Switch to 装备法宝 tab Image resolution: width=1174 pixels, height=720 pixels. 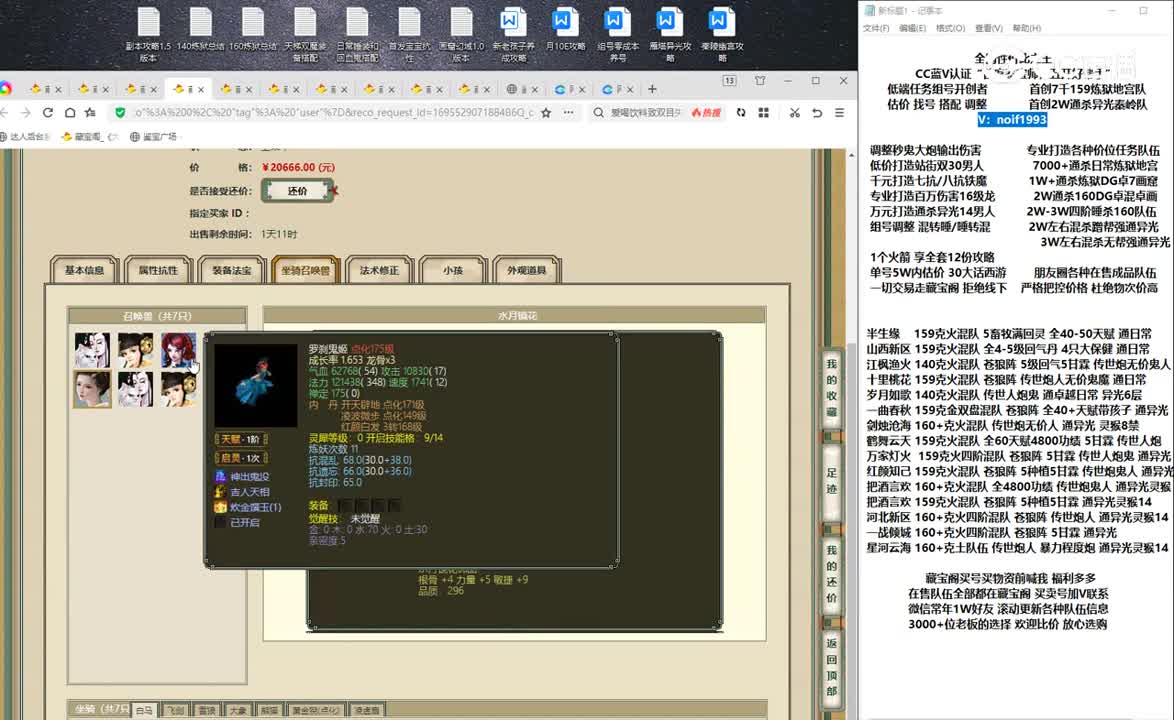pos(231,270)
